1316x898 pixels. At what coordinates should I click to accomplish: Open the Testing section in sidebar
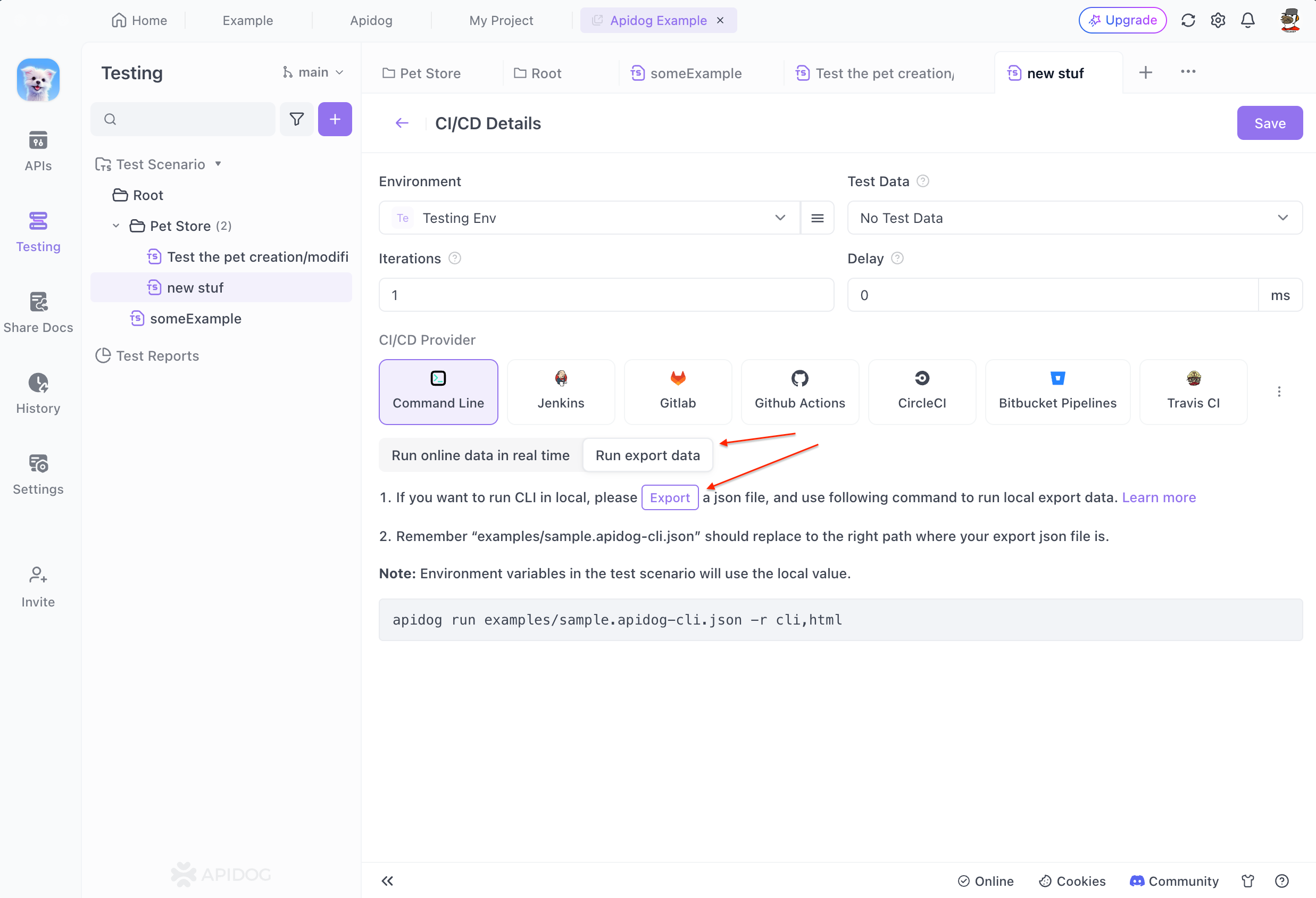point(38,231)
